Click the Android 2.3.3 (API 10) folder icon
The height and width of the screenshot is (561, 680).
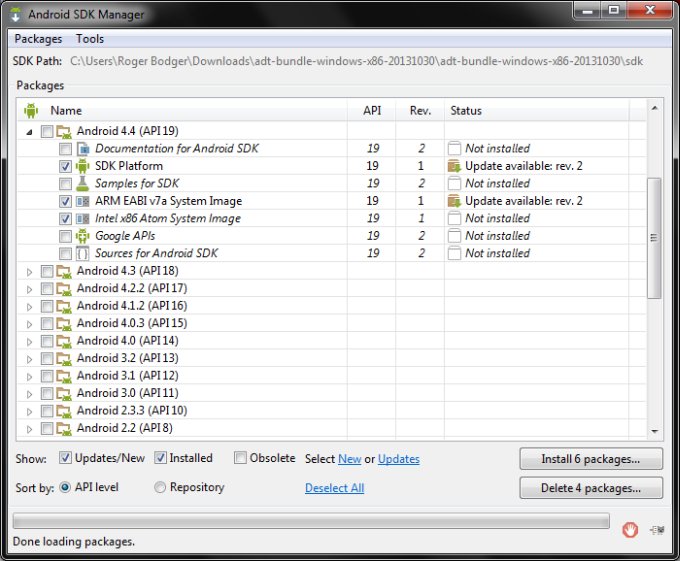(64, 411)
